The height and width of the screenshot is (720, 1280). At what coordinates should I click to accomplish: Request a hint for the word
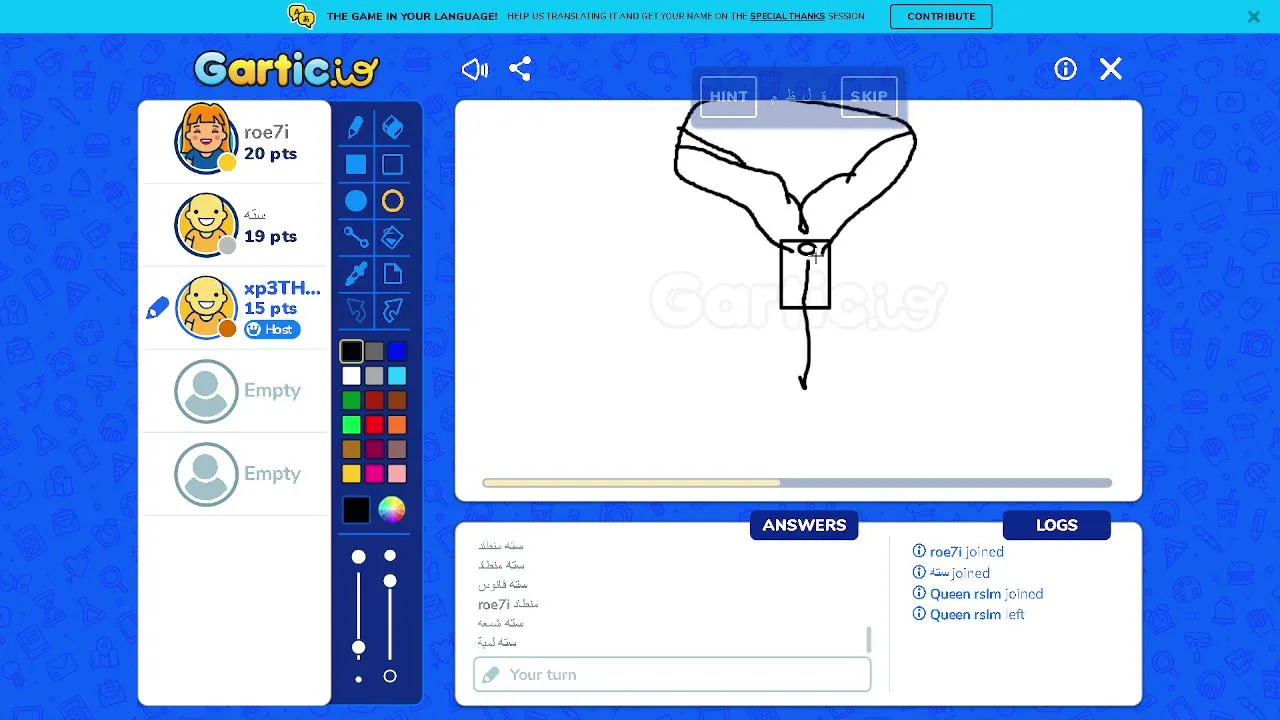pos(728,97)
